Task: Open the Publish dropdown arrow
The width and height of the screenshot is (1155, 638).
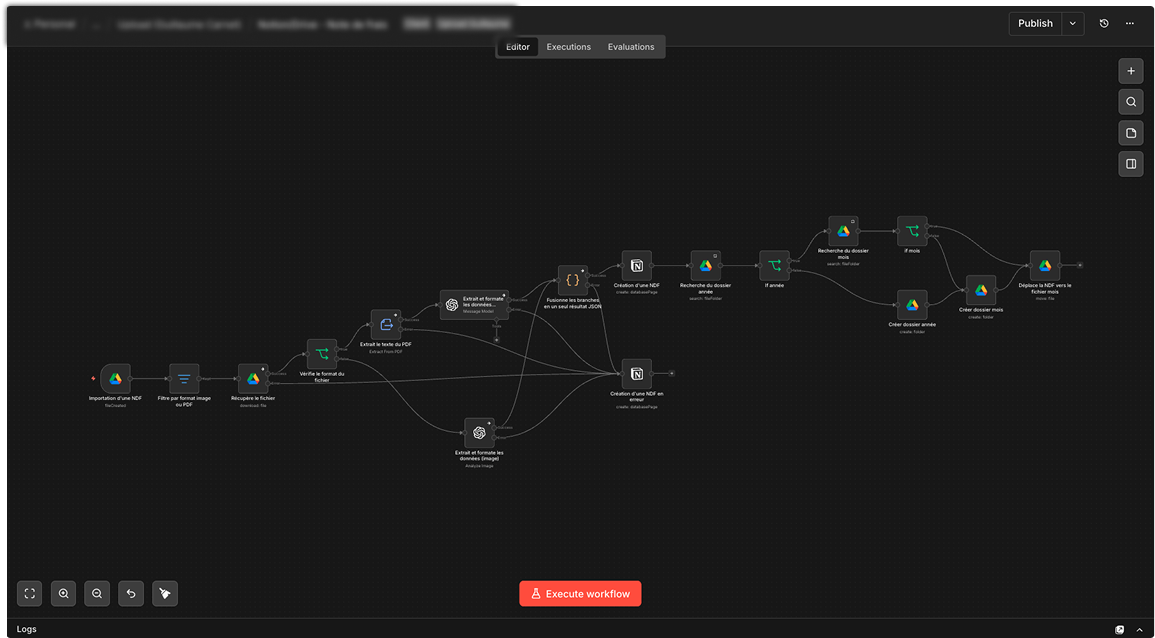Action: click(x=1072, y=24)
